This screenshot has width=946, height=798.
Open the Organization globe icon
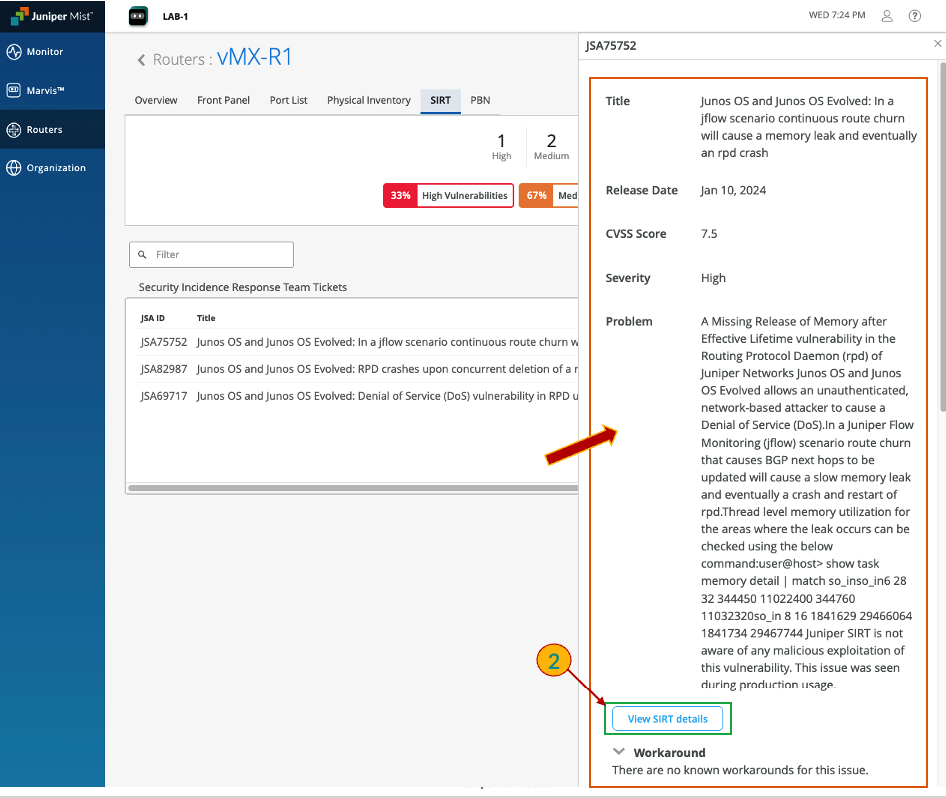tap(14, 168)
